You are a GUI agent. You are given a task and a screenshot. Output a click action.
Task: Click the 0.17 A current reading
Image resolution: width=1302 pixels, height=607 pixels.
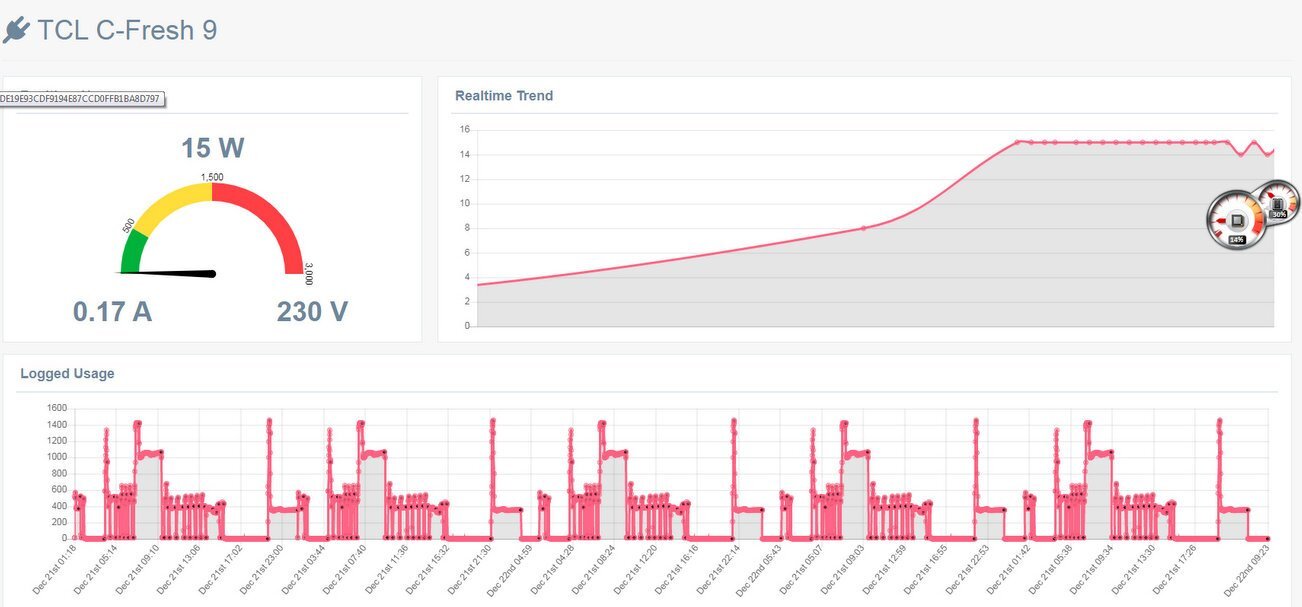tap(112, 312)
